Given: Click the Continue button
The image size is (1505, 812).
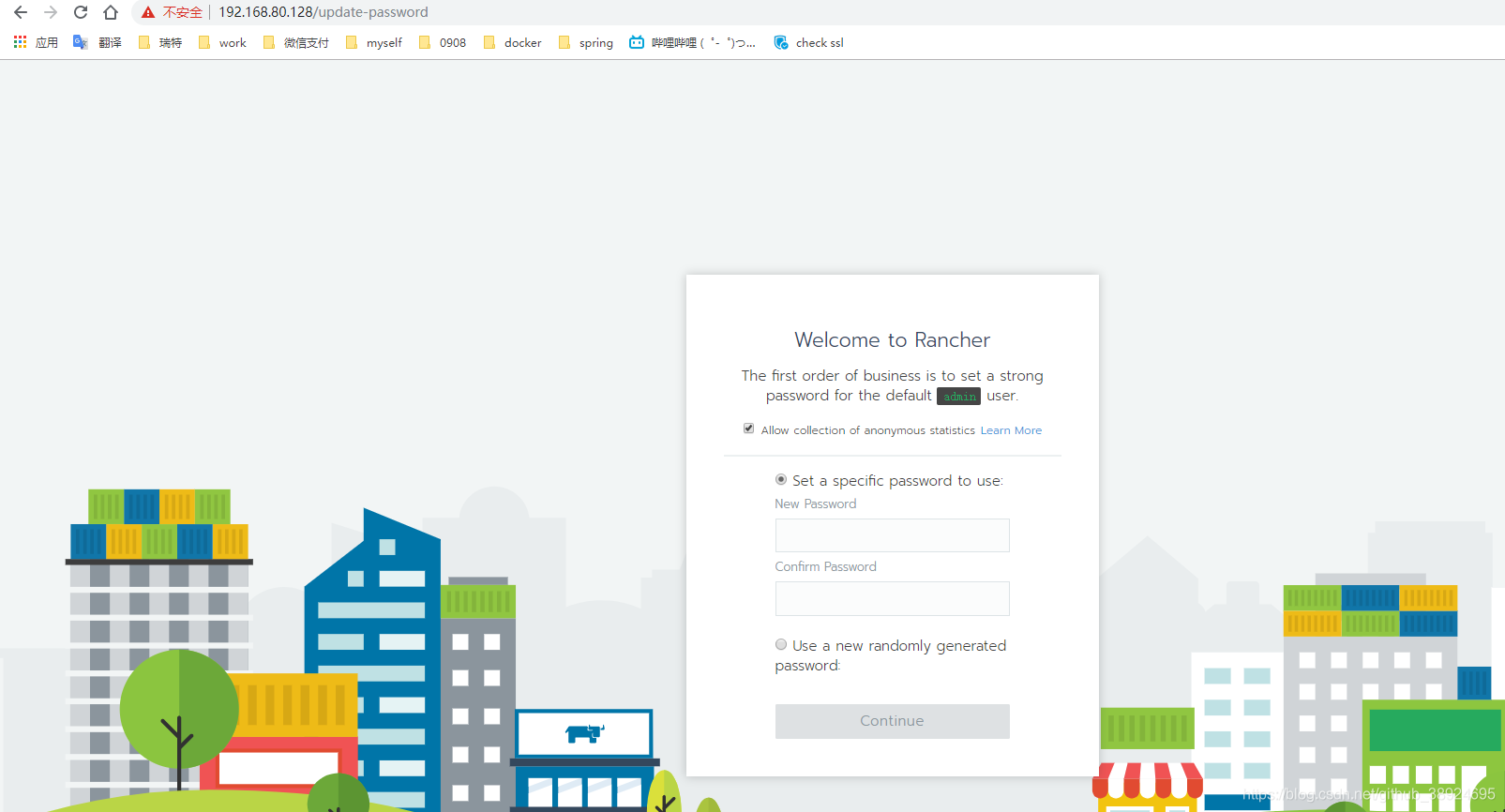Looking at the screenshot, I should [x=892, y=721].
